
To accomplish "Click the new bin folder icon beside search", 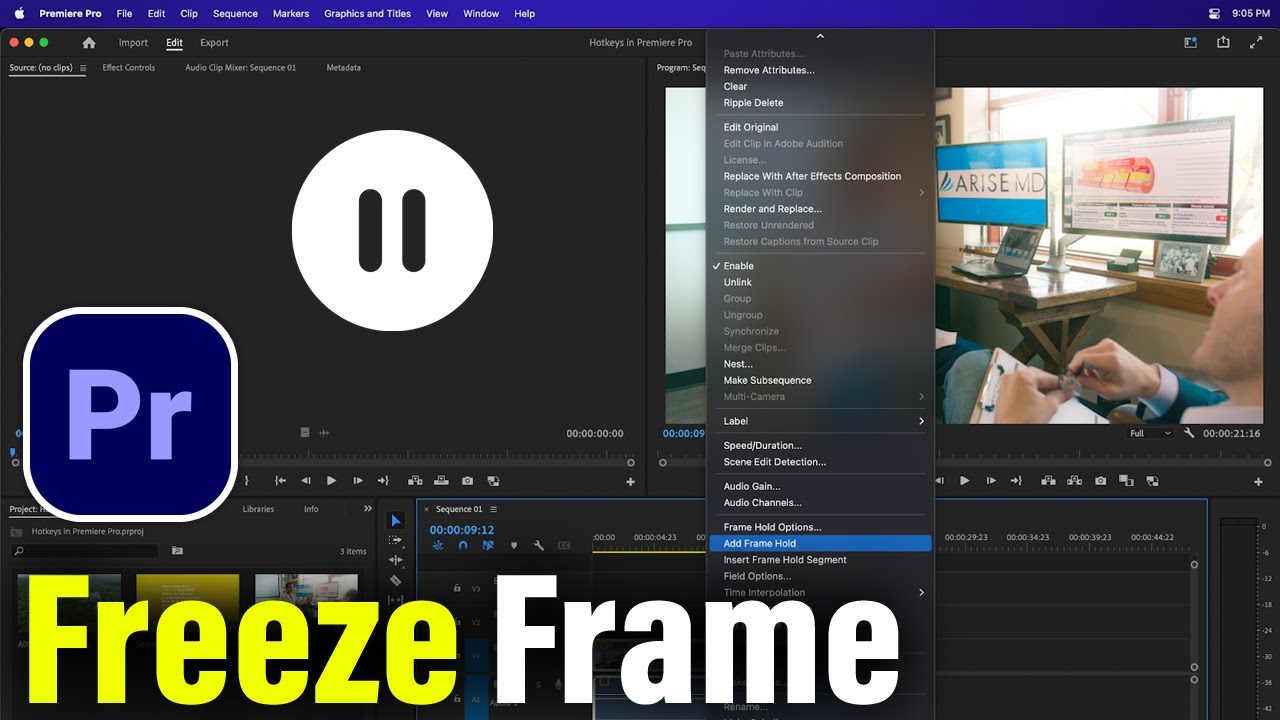I will point(177,551).
